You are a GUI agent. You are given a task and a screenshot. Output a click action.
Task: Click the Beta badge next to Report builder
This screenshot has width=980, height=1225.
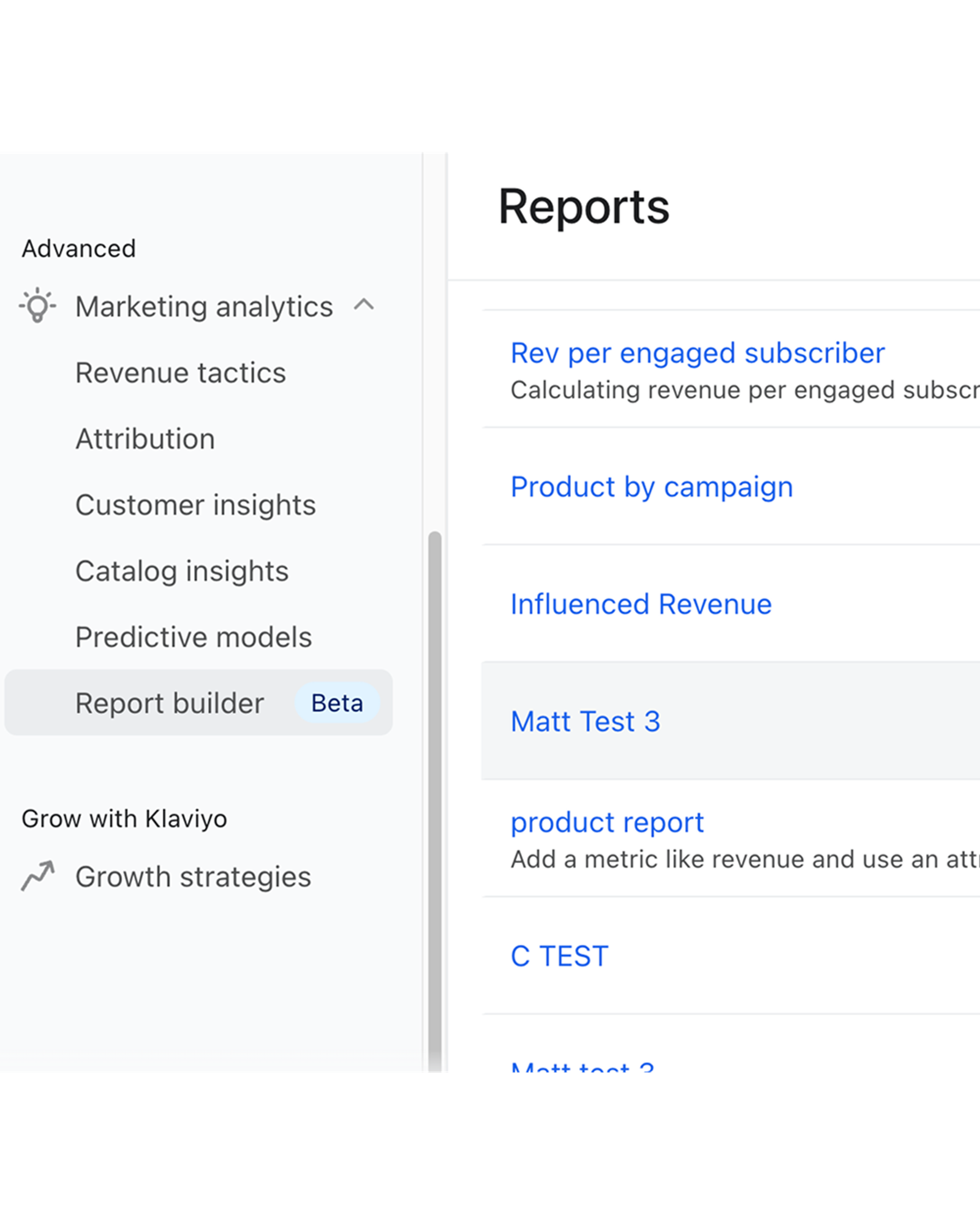(337, 703)
